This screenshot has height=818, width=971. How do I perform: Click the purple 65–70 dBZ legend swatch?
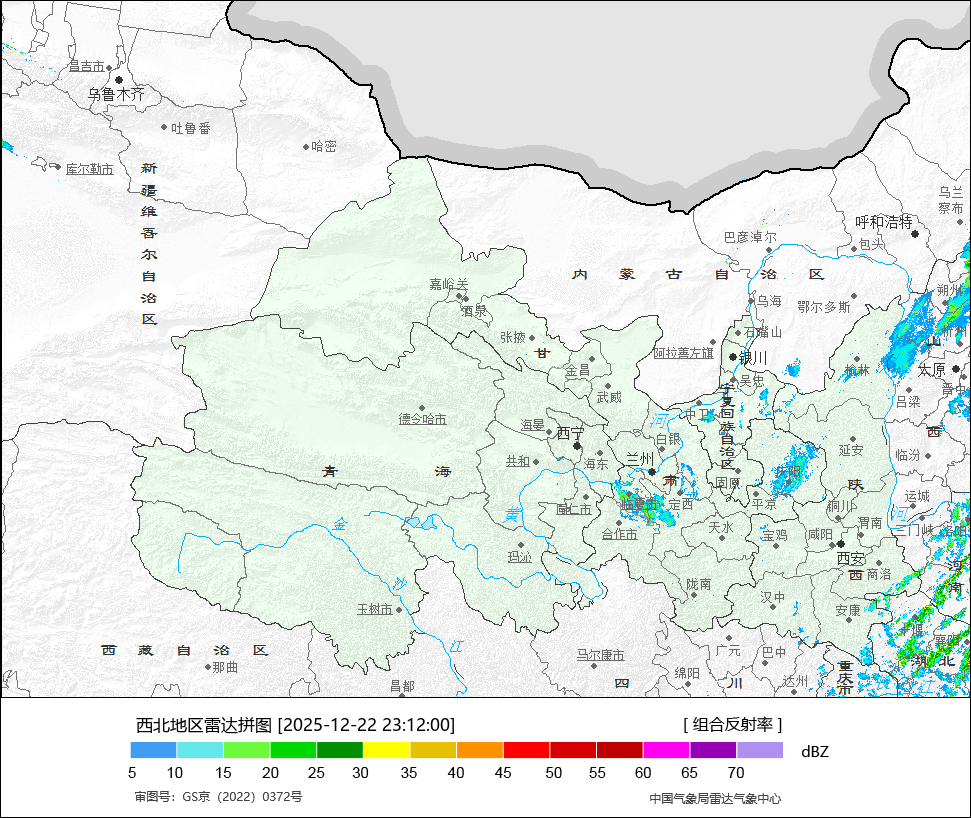point(713,750)
